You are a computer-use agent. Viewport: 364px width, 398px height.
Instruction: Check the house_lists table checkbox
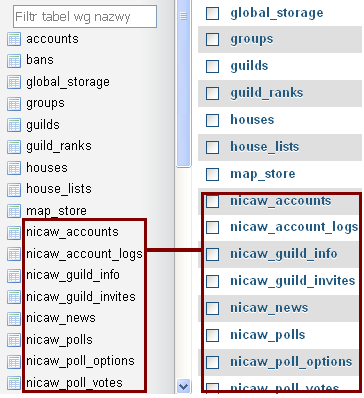point(212,147)
